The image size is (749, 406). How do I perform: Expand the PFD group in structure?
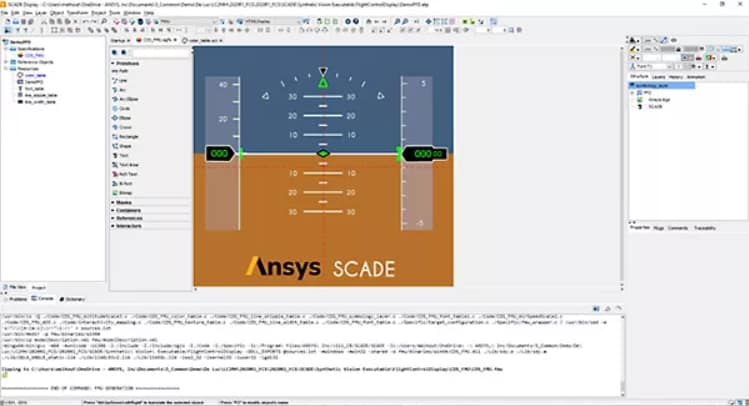(x=633, y=93)
